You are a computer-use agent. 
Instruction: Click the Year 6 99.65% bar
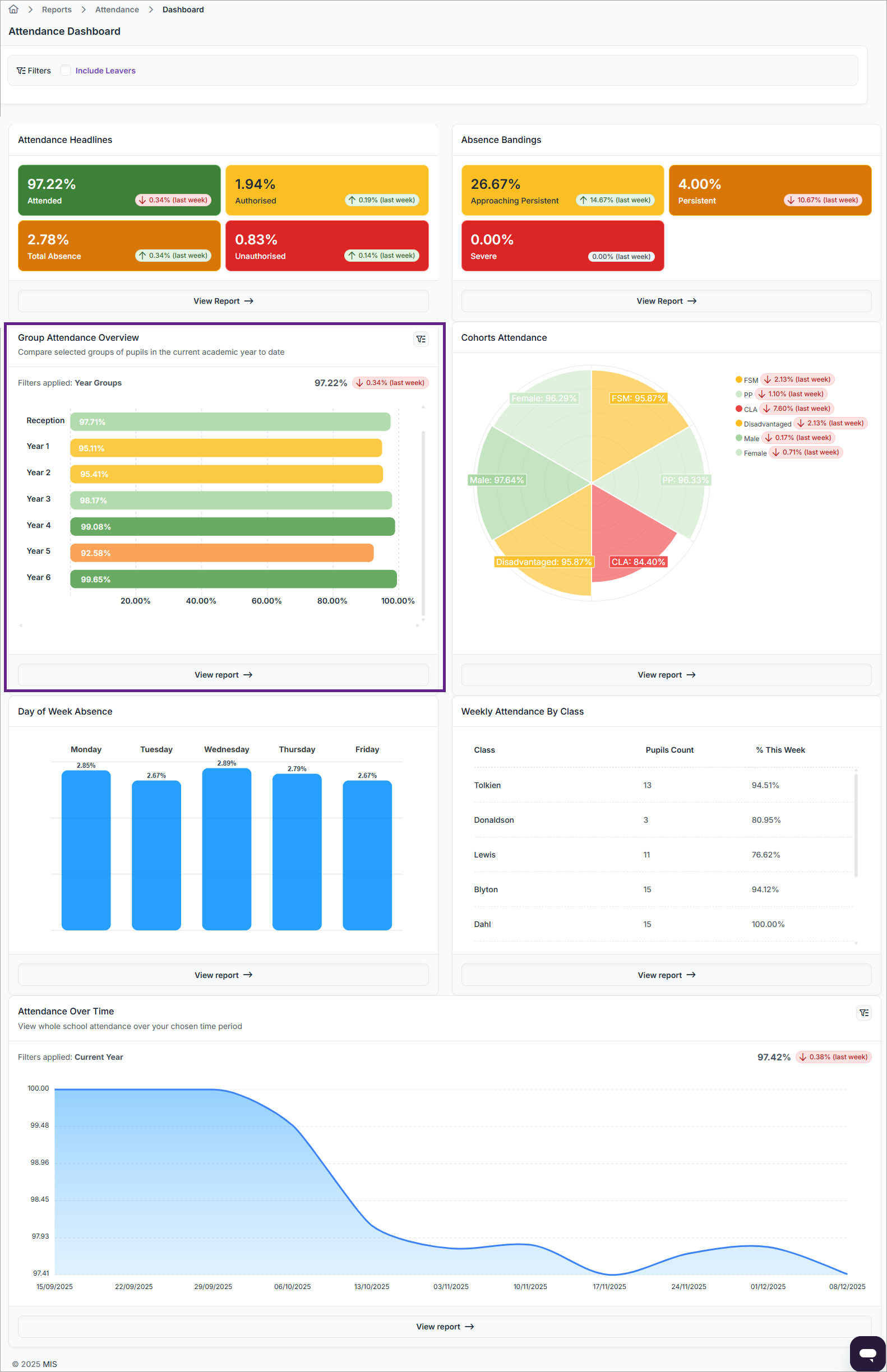click(x=233, y=579)
